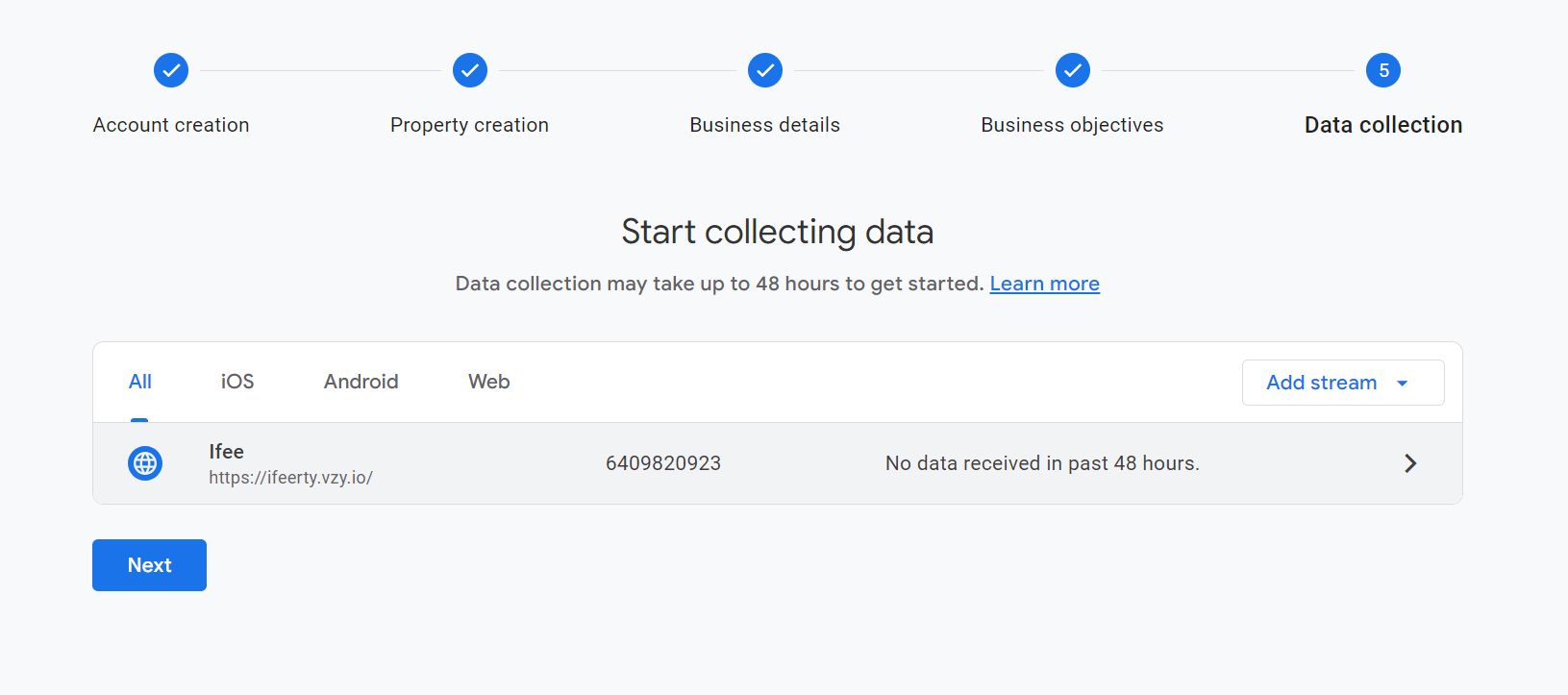
Task: Click the No data received status text
Action: [1042, 463]
